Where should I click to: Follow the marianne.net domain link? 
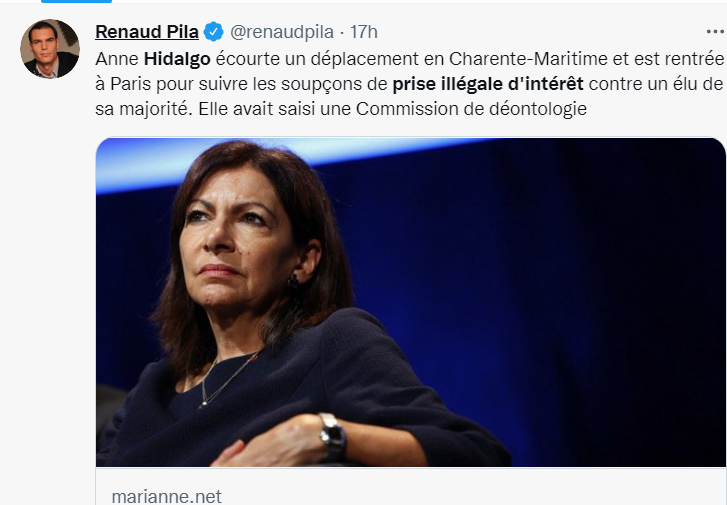click(166, 496)
